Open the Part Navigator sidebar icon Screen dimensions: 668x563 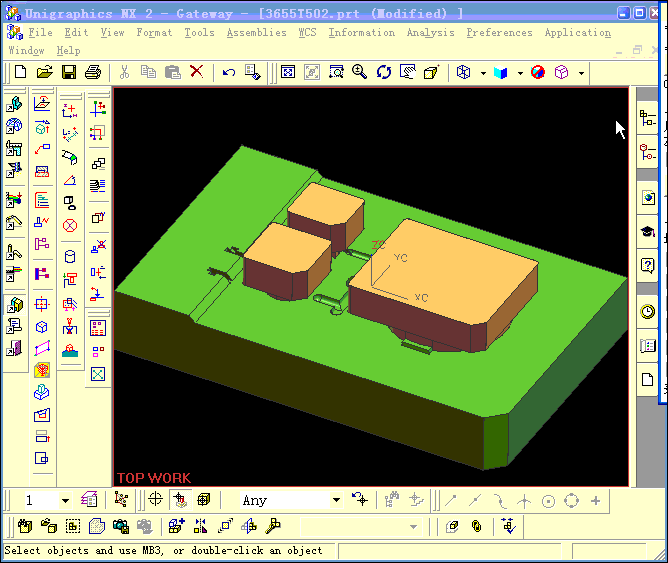648,152
